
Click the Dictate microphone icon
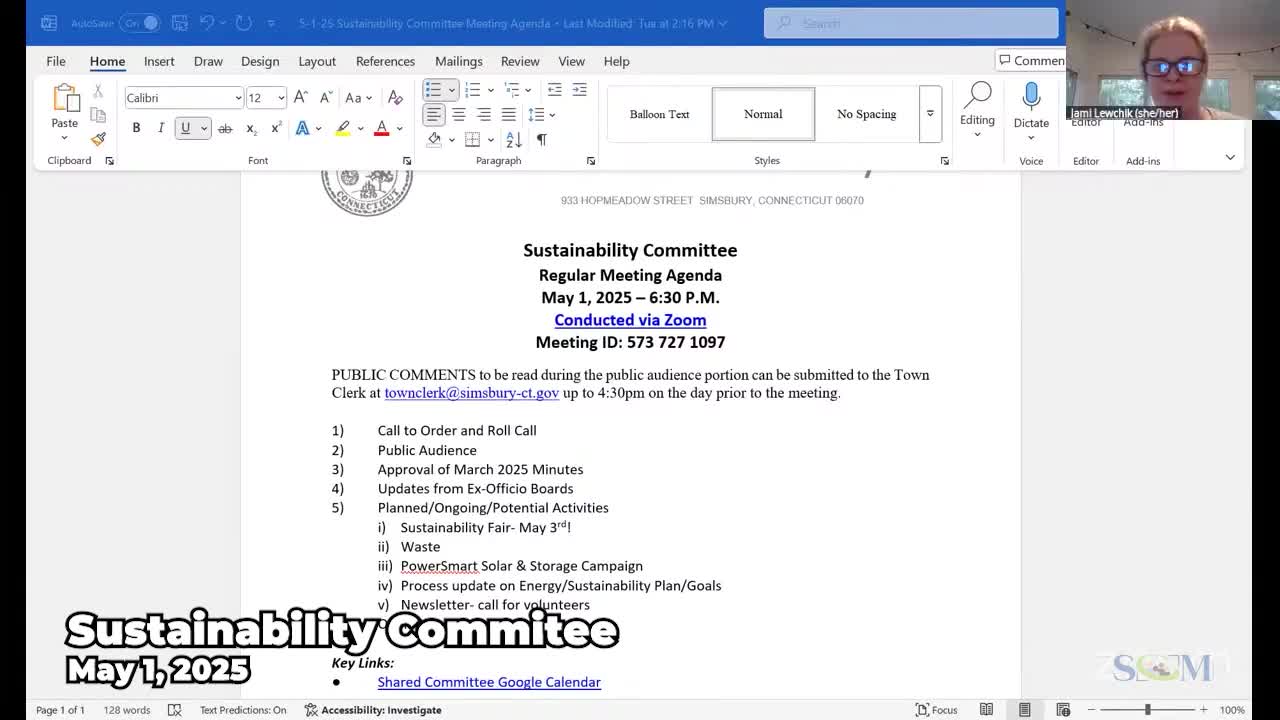1031,98
